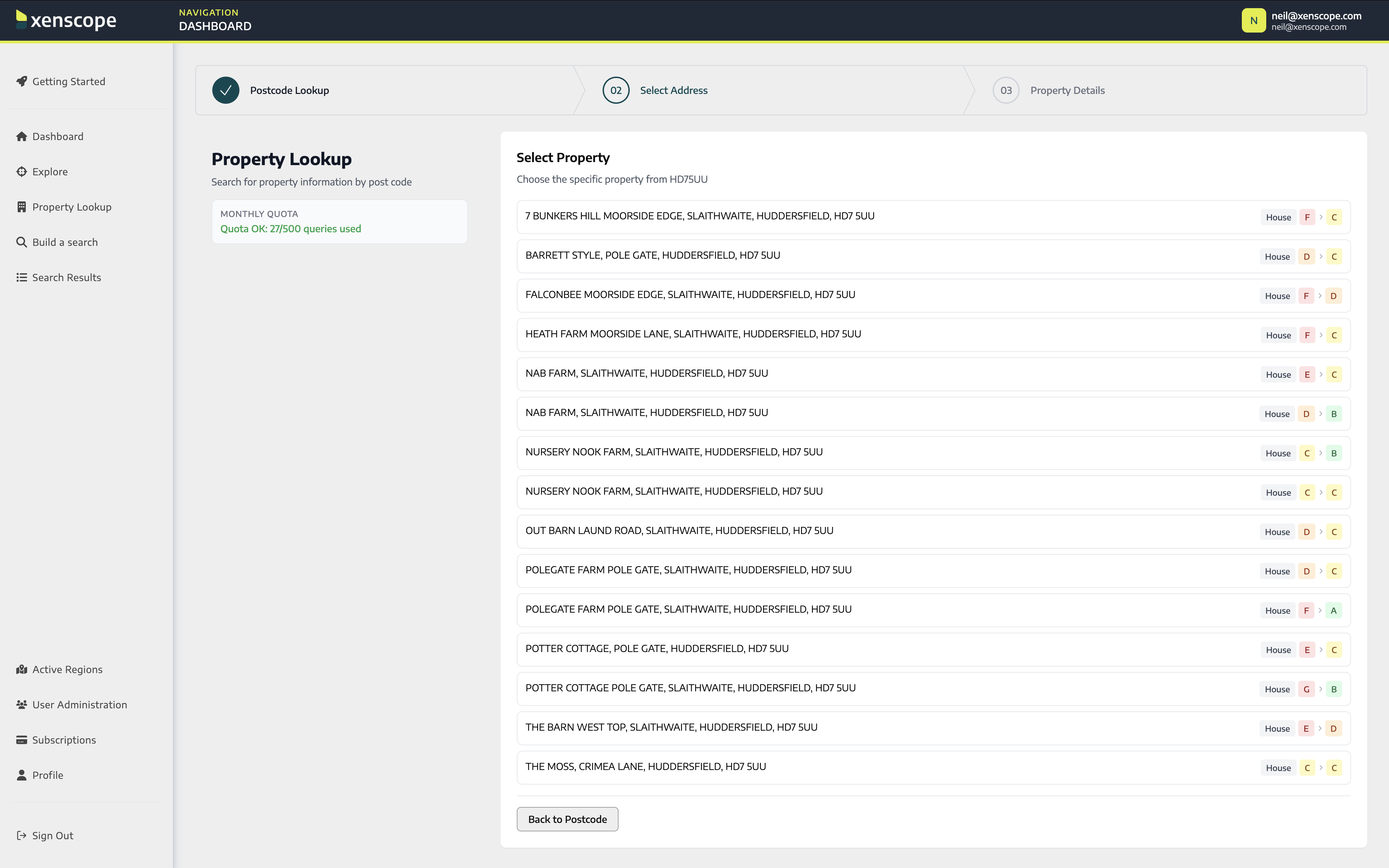Screen dimensions: 1389x868
Task: Click the Search Results list icon
Action: click(22, 277)
